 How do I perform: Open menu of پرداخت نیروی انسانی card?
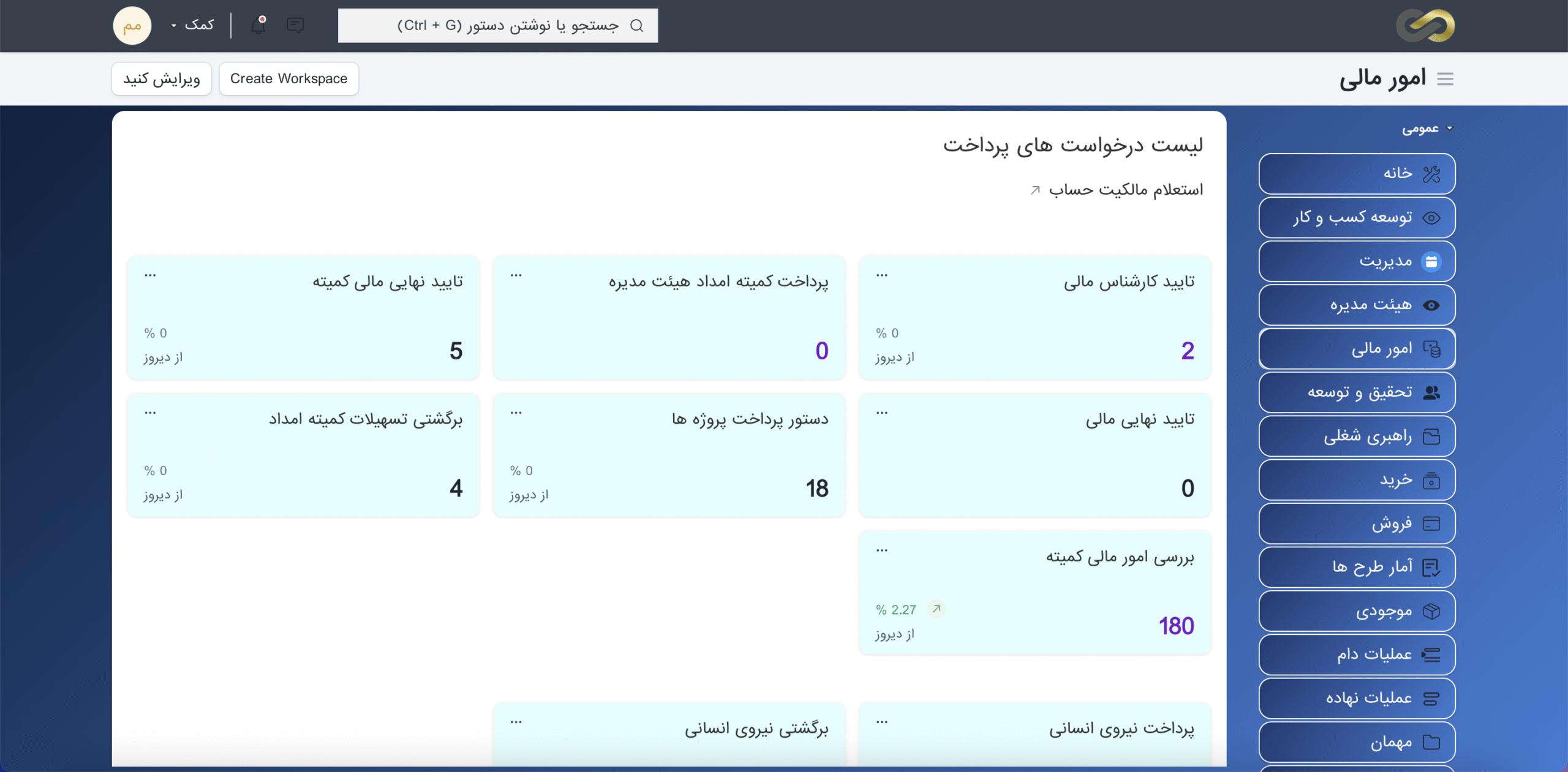pos(882,722)
